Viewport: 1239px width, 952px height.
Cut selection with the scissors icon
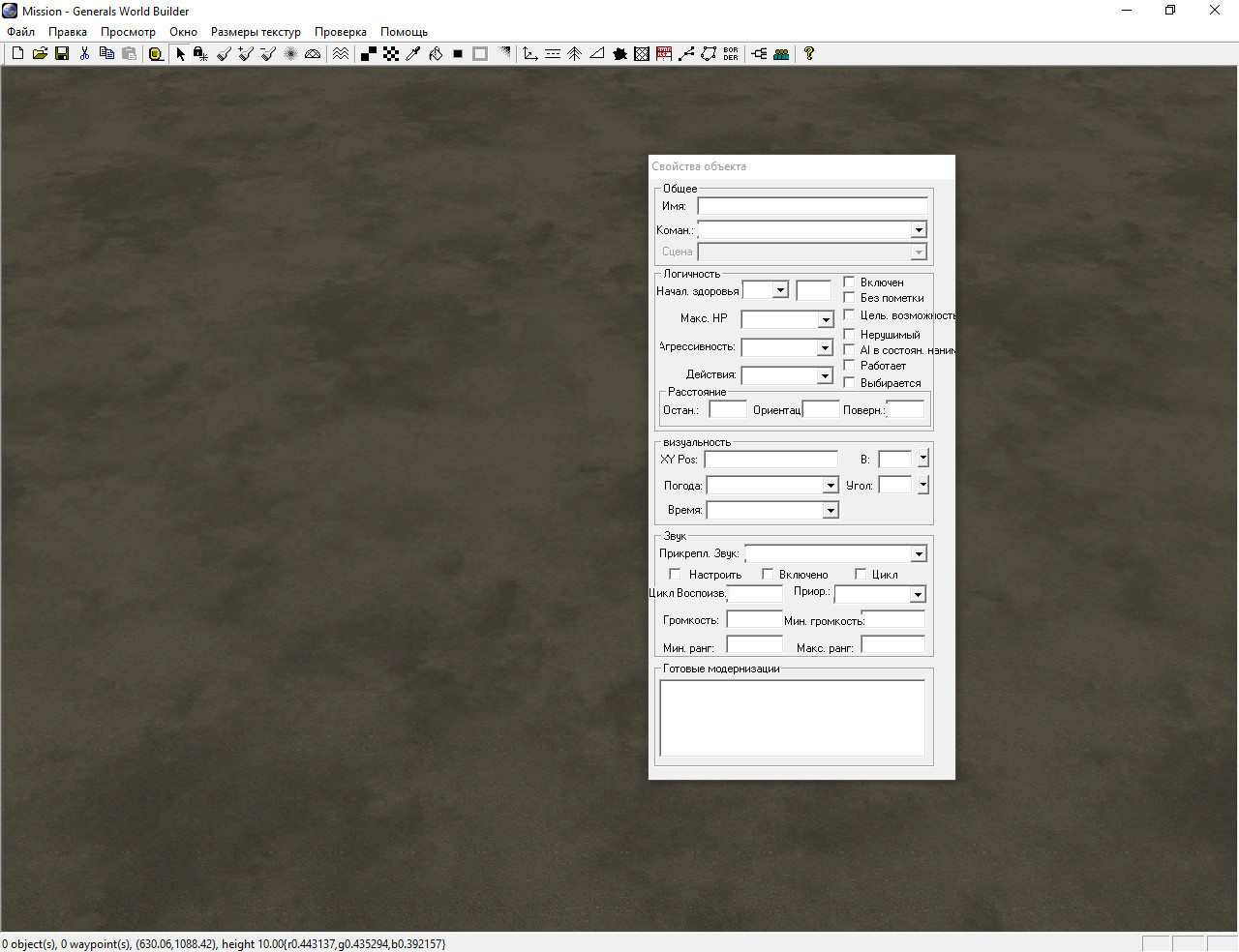click(84, 54)
